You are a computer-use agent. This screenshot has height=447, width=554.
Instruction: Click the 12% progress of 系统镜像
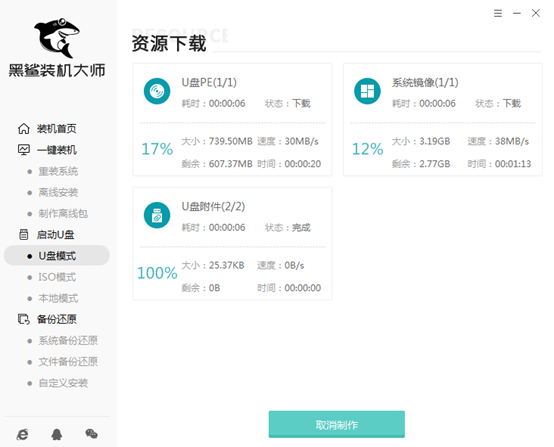pos(367,149)
